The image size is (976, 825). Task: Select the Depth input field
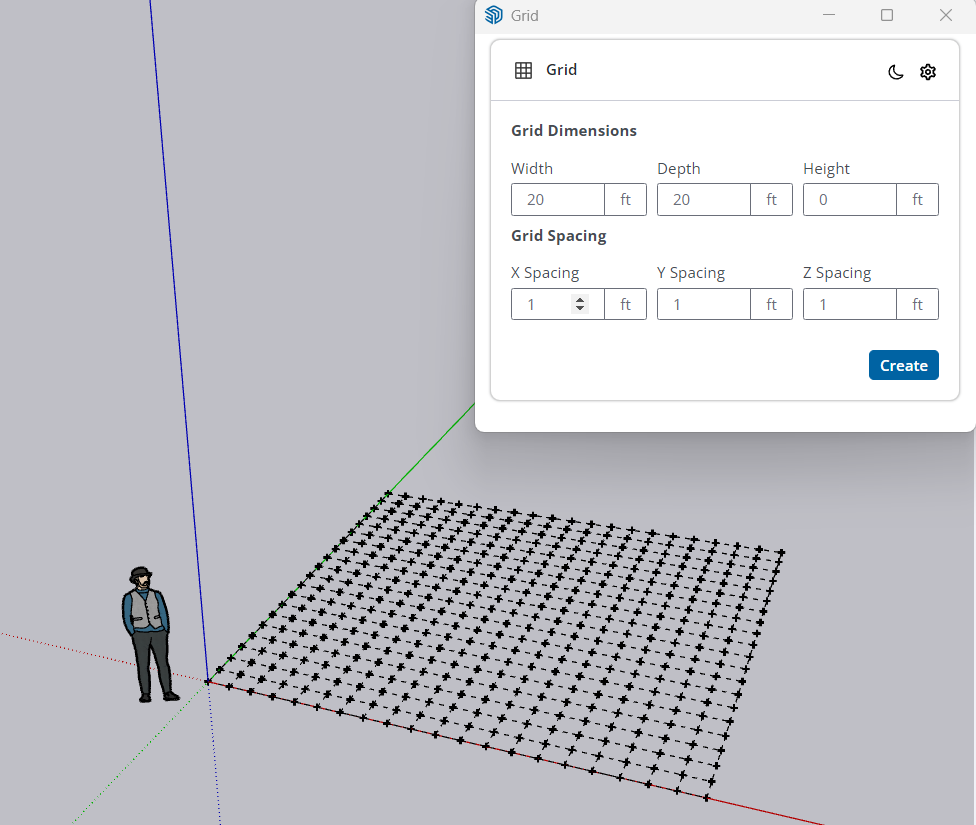click(x=703, y=199)
